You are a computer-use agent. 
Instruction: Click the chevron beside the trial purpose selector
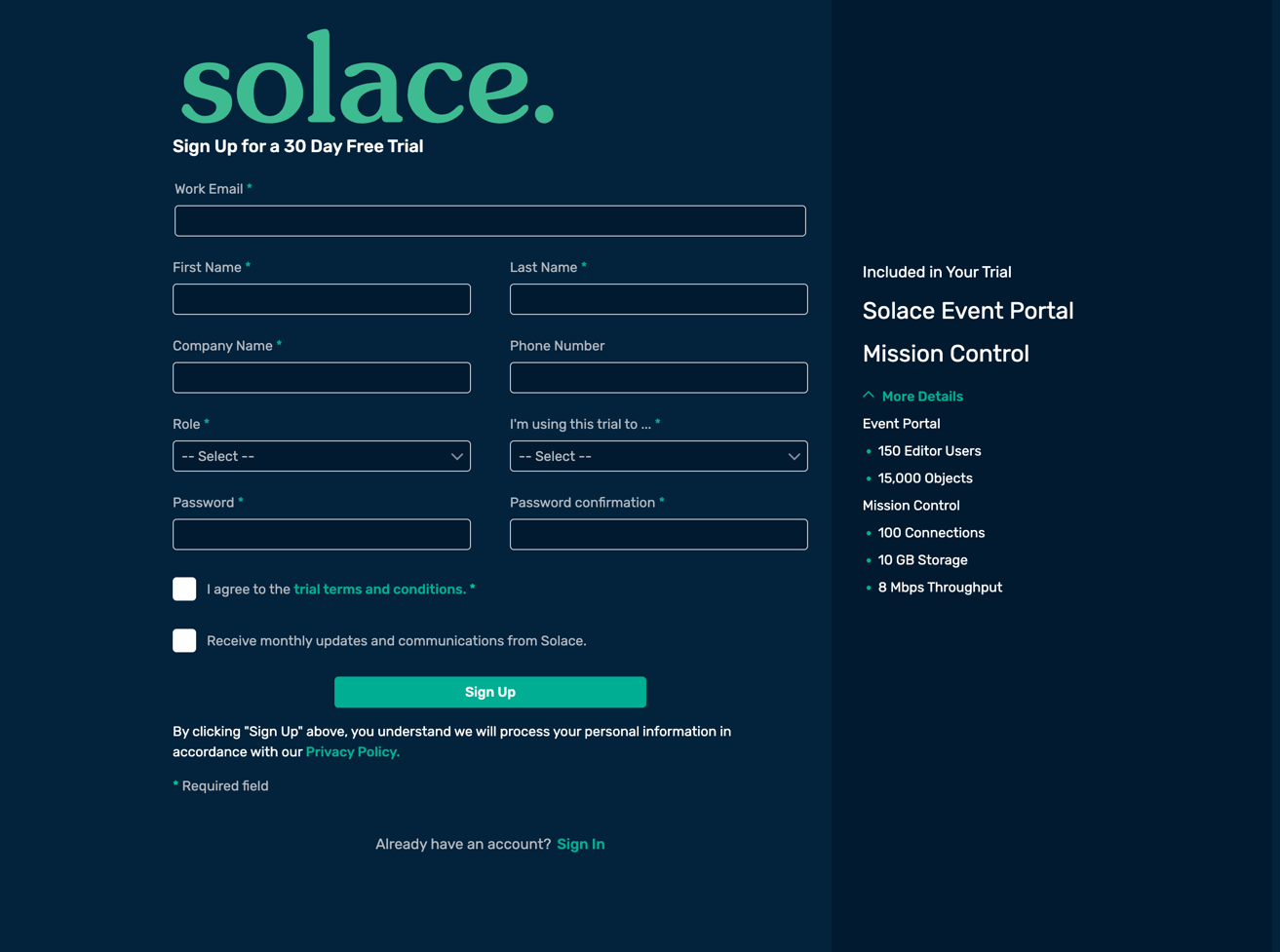(x=794, y=456)
